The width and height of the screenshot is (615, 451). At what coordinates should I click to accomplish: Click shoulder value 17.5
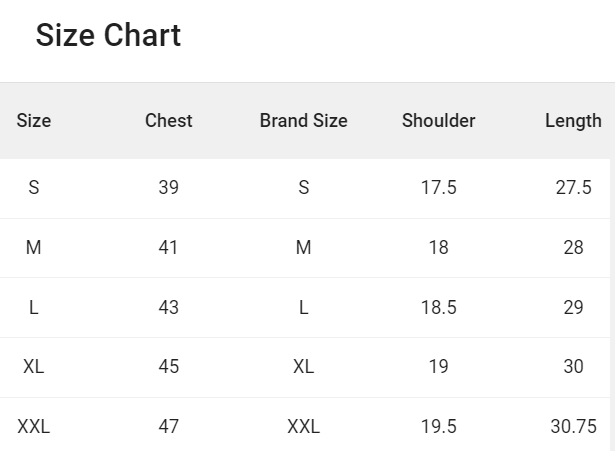[x=438, y=187]
